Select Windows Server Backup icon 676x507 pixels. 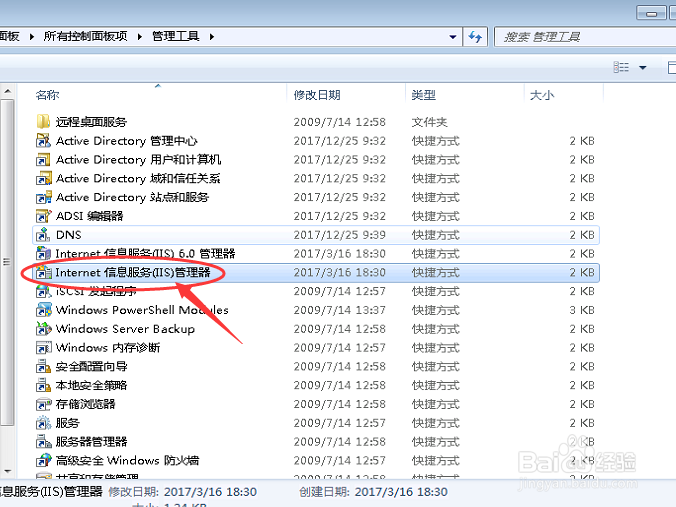point(43,329)
